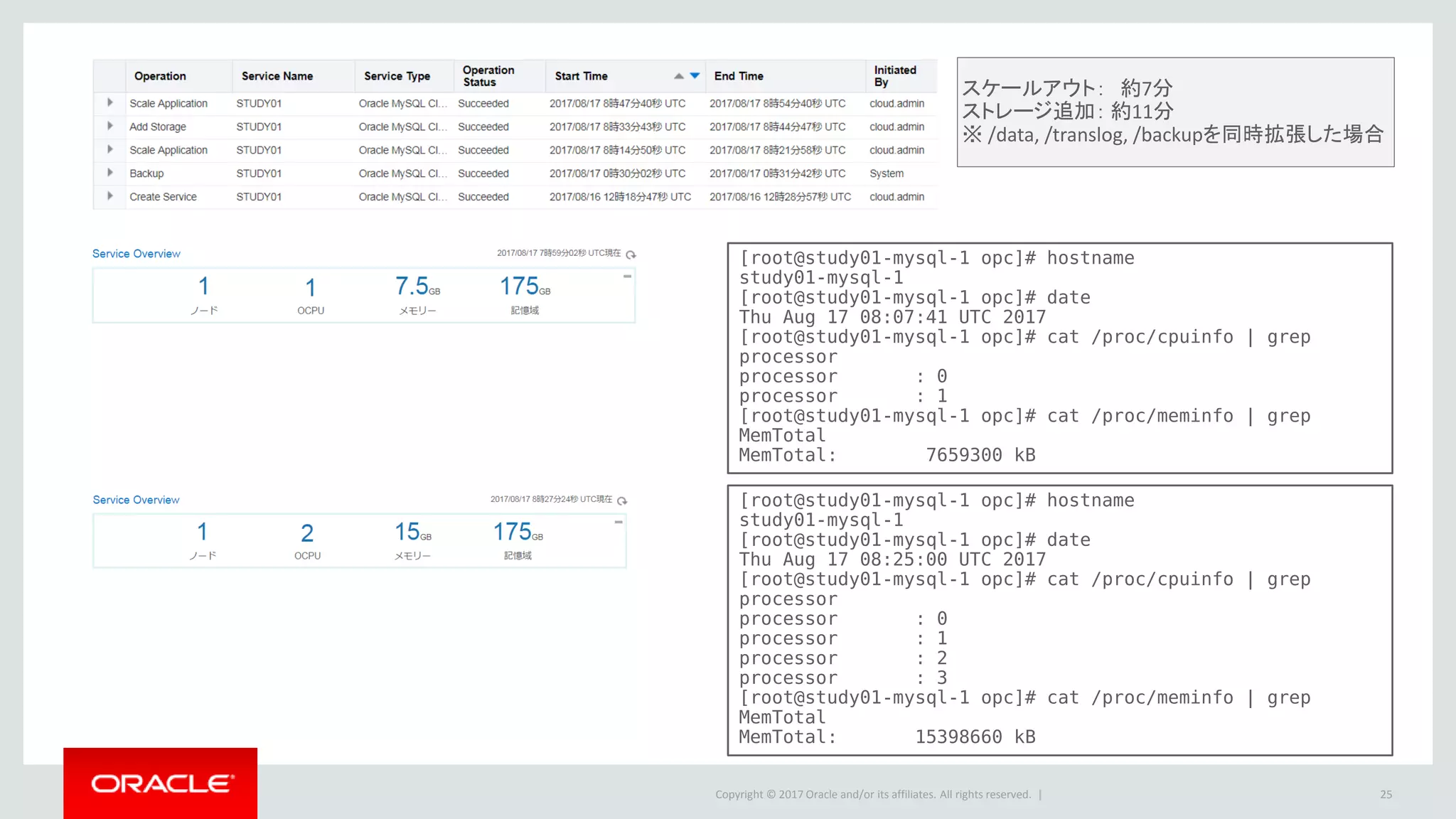Click the Service Name column header

point(277,76)
